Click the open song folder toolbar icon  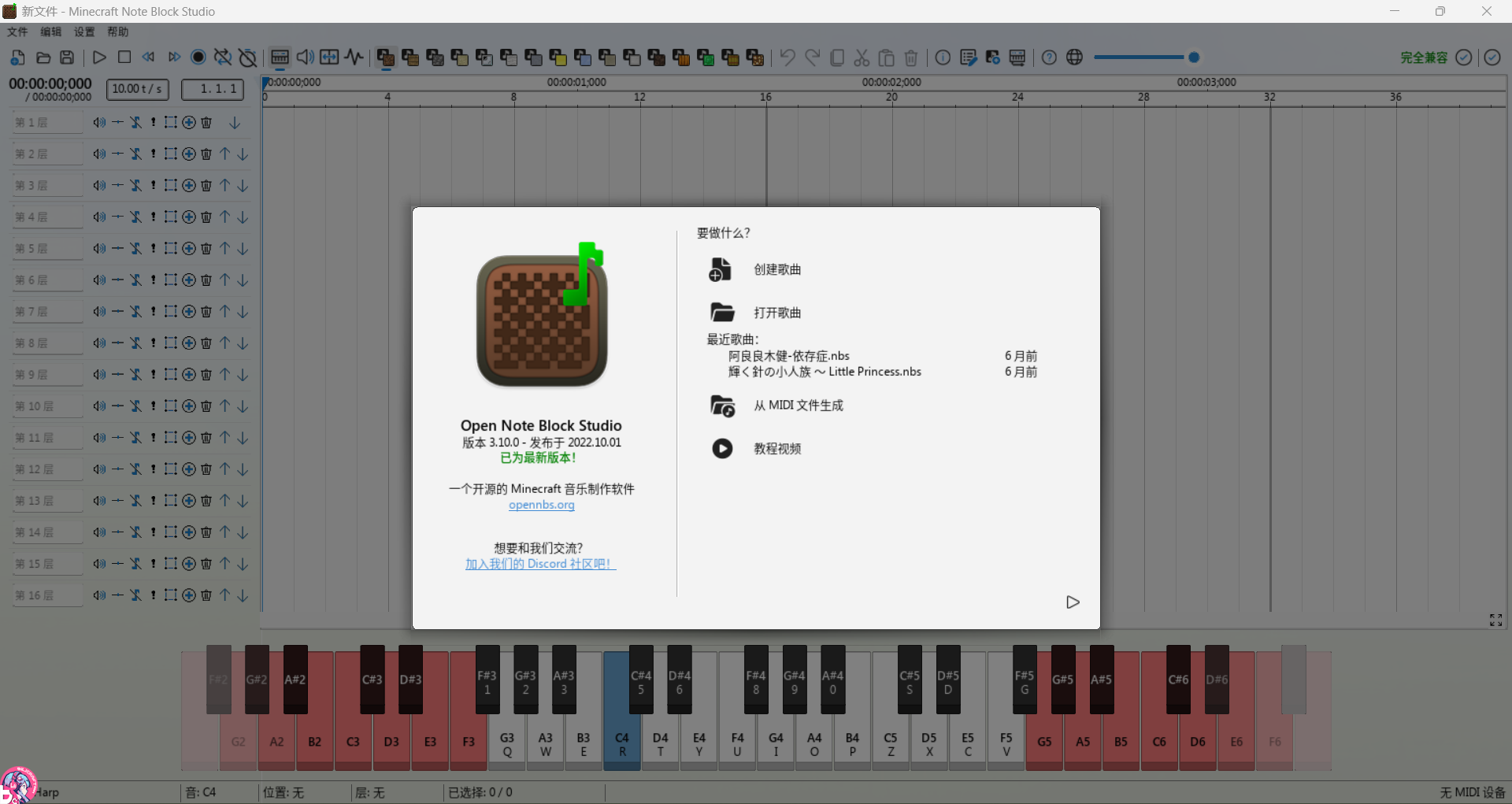(x=43, y=57)
